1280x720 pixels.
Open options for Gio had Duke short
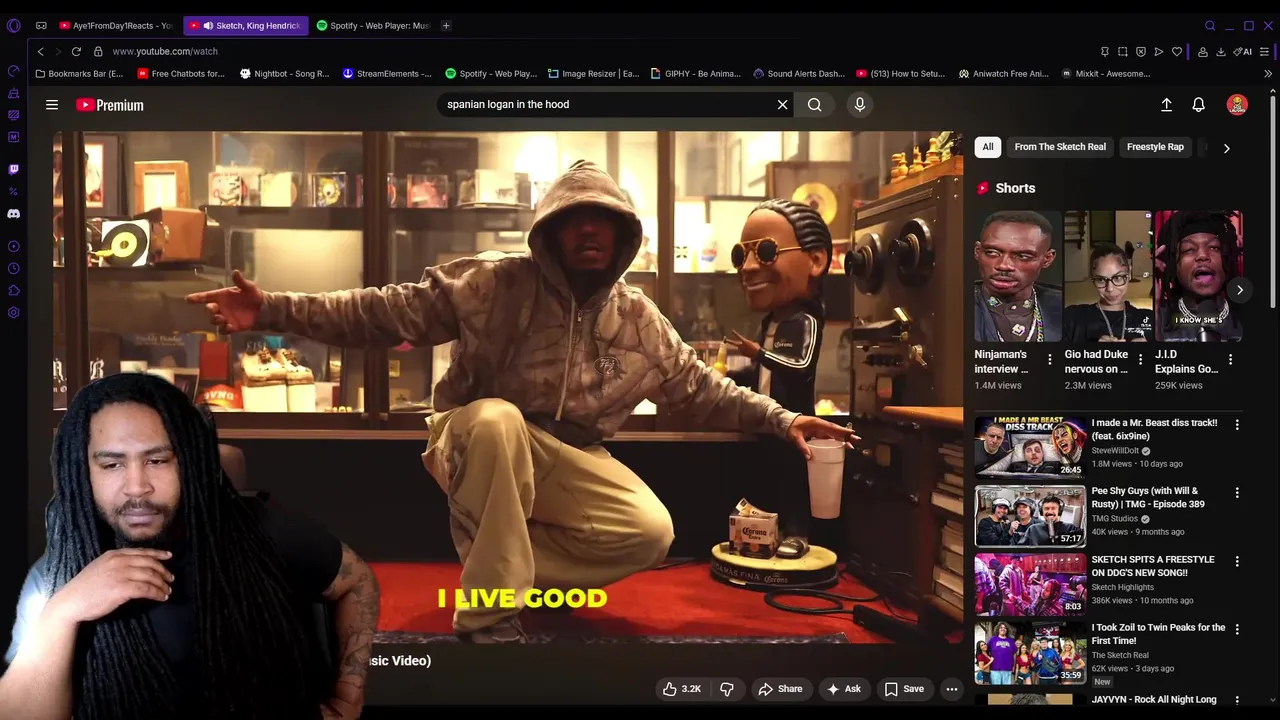click(x=1140, y=360)
